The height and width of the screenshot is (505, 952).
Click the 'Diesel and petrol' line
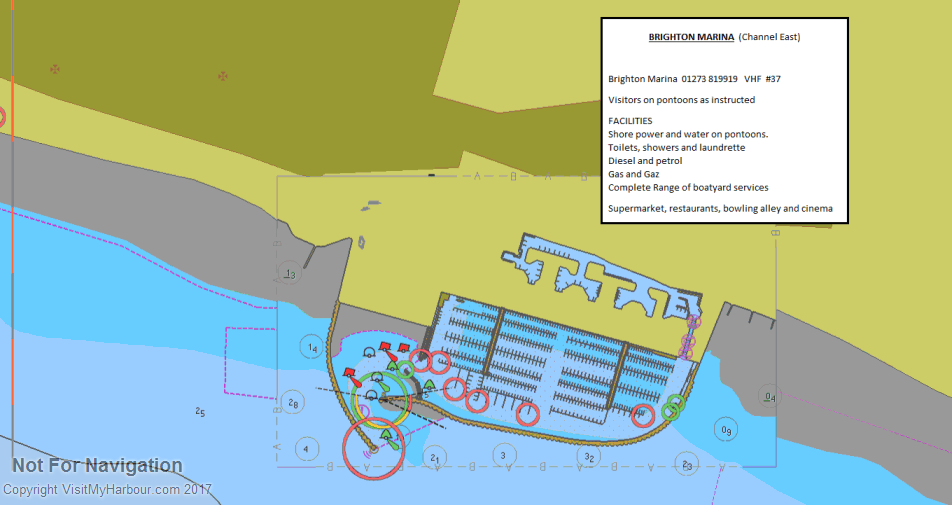(x=645, y=161)
